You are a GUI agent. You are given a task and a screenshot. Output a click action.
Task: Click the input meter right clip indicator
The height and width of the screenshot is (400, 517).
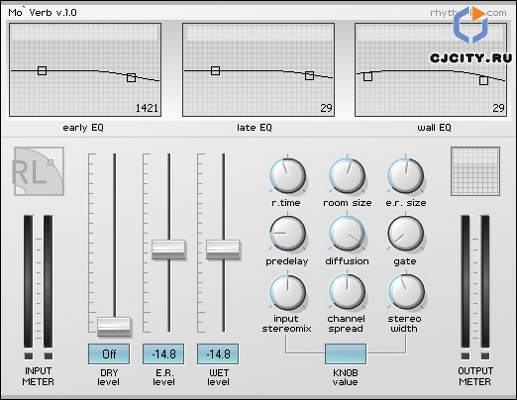coord(48,356)
